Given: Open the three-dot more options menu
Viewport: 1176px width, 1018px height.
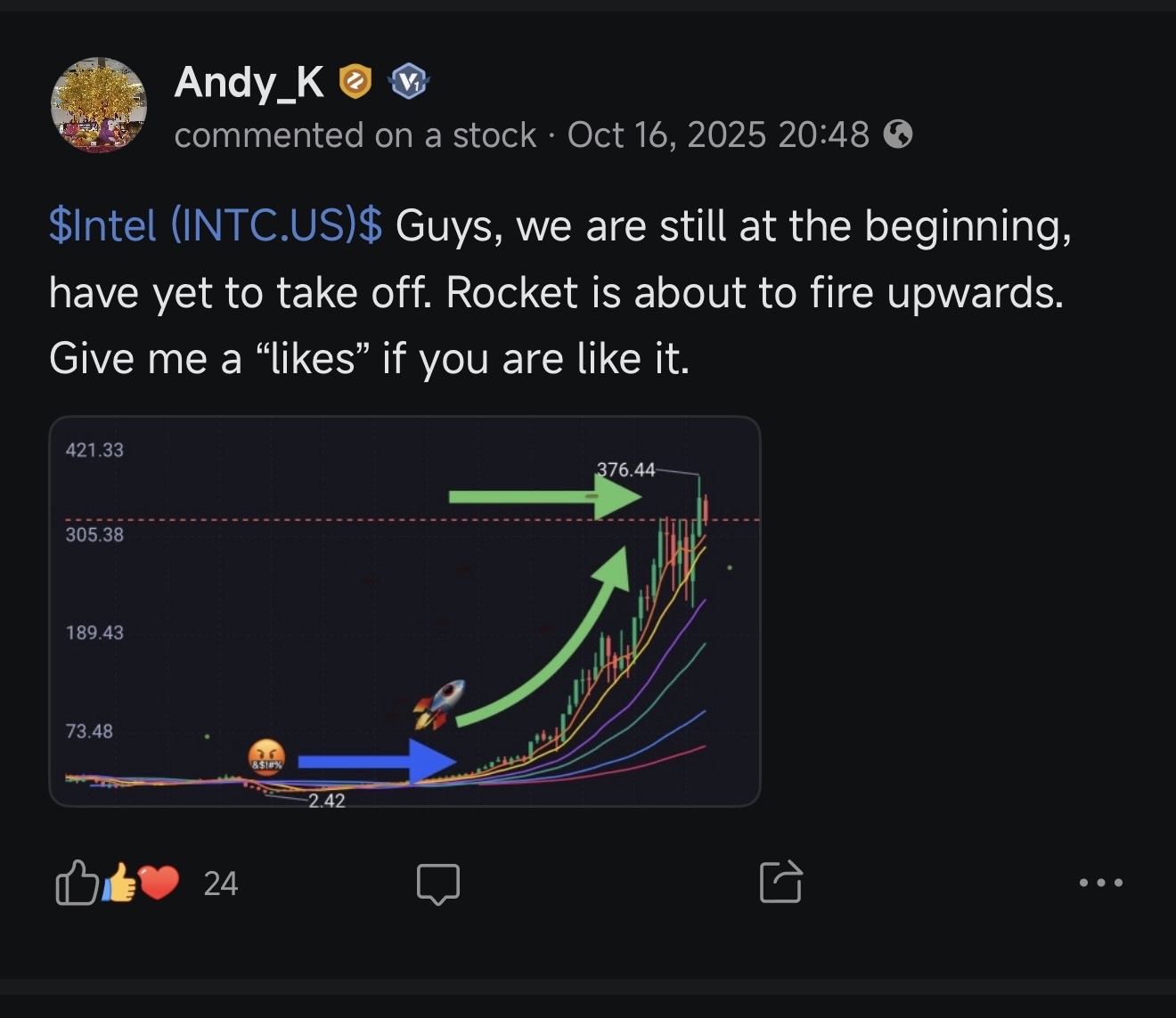Looking at the screenshot, I should (x=1100, y=883).
